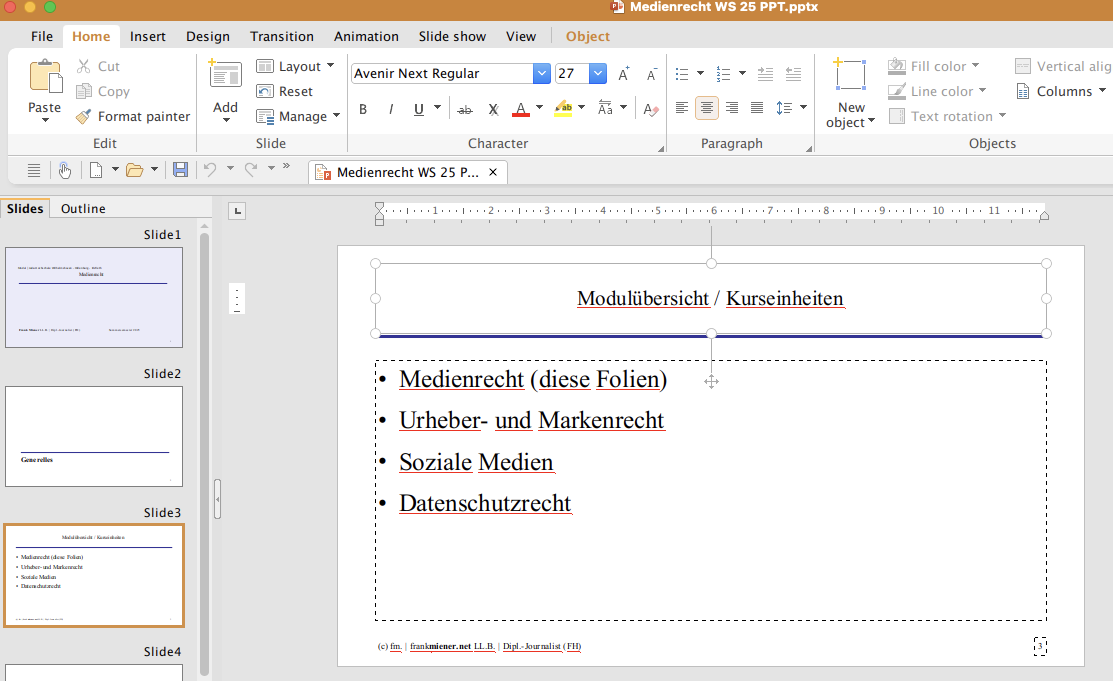This screenshot has width=1113, height=681.
Task: Open the font size dropdown
Action: [598, 73]
